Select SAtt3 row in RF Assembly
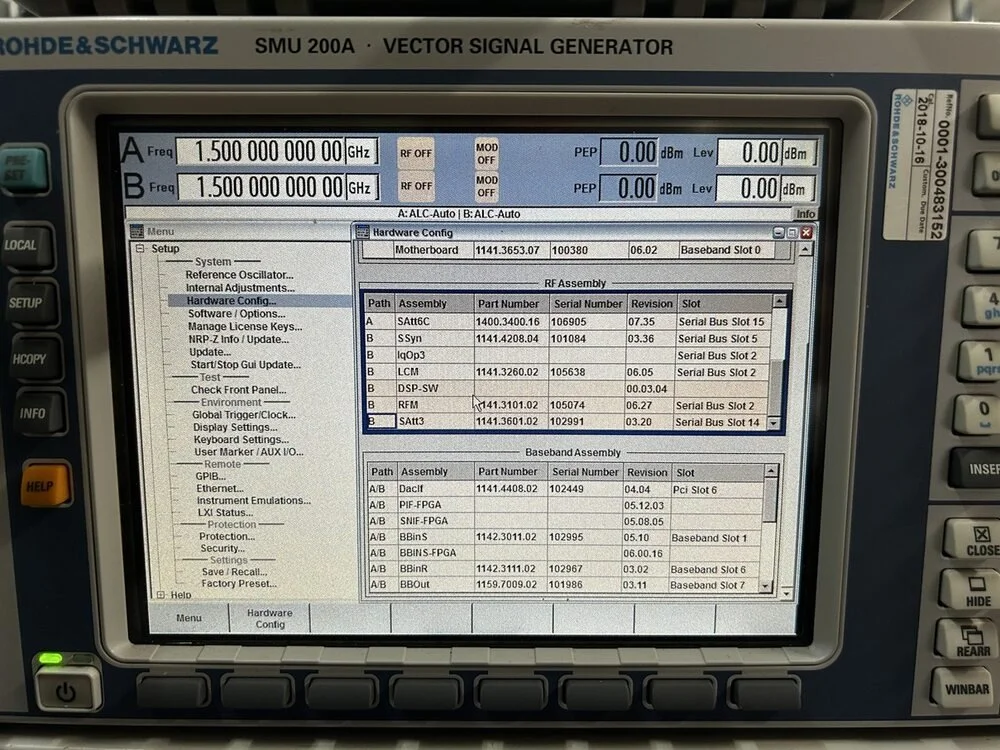 [566, 422]
